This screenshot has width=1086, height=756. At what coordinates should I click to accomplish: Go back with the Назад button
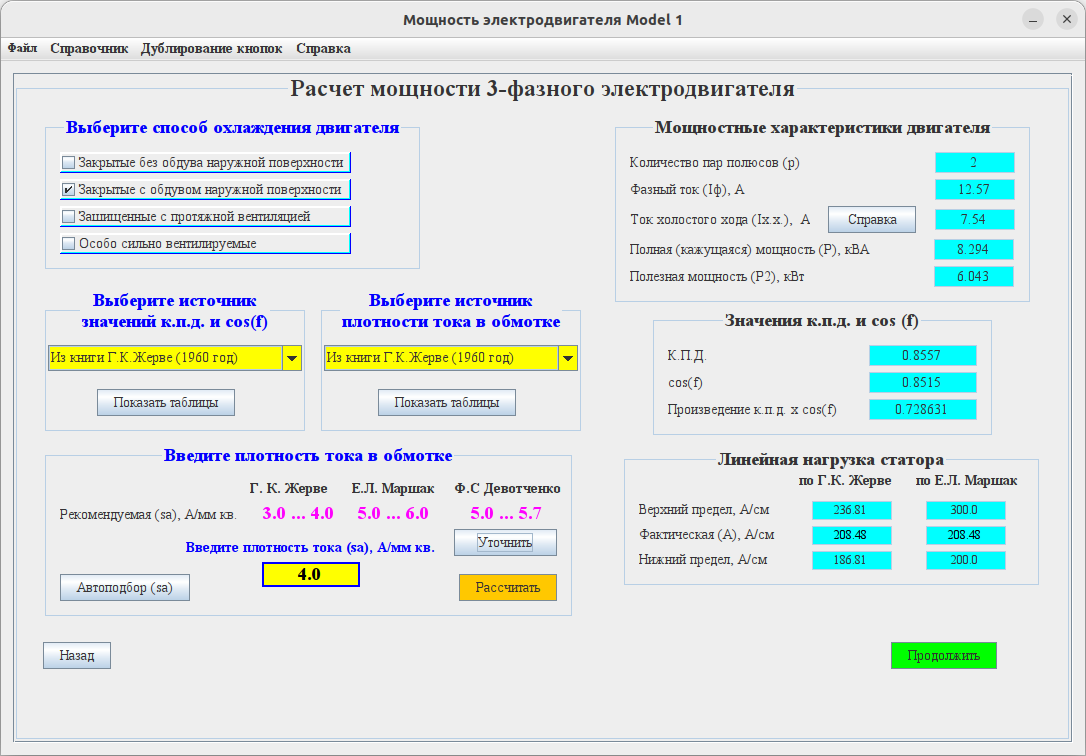pyautogui.click(x=77, y=656)
